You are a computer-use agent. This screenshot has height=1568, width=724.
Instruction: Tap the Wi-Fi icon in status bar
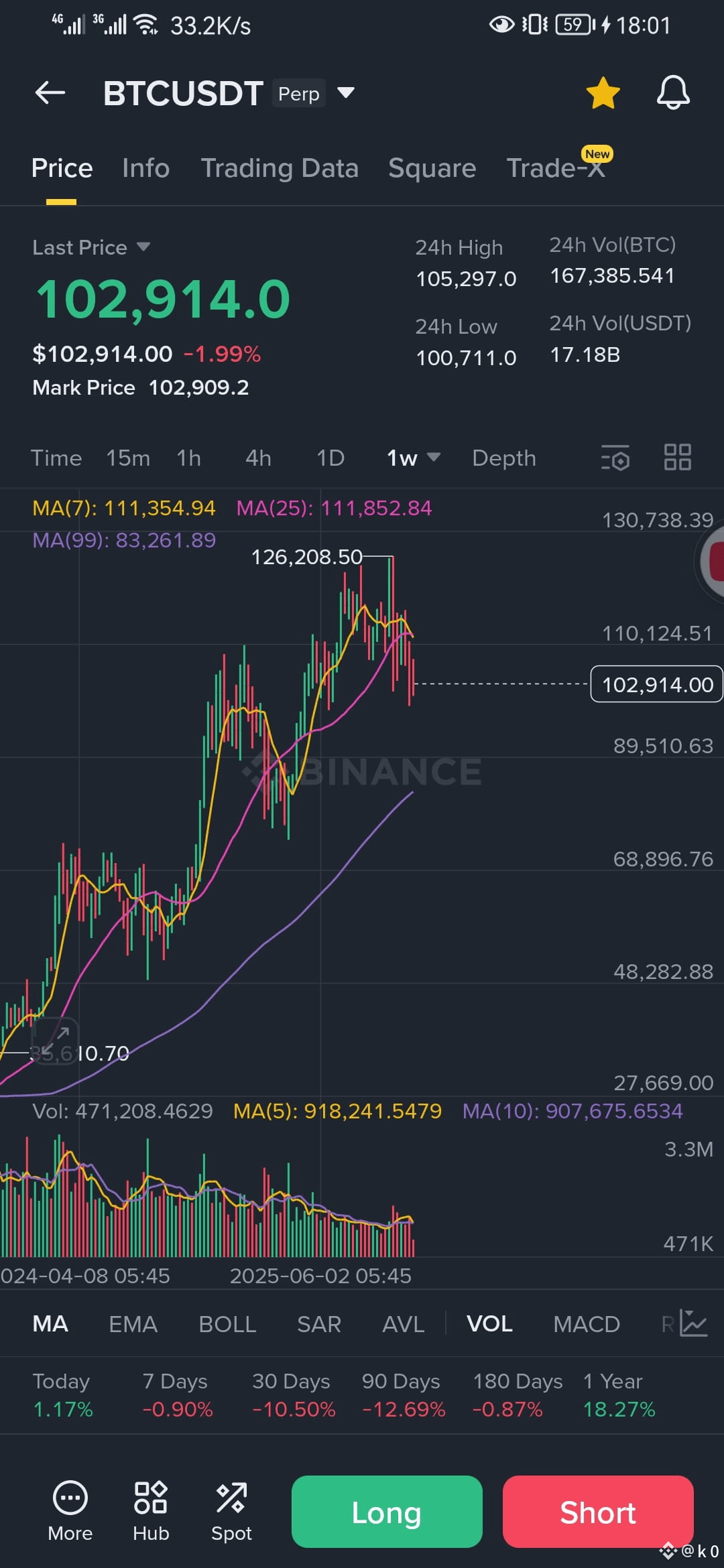(145, 25)
